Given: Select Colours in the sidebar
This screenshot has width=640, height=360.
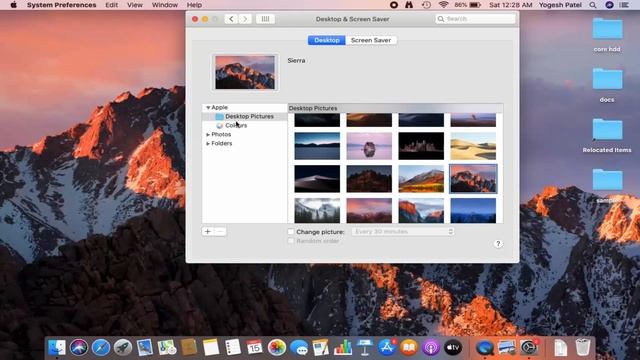Looking at the screenshot, I should [244, 125].
